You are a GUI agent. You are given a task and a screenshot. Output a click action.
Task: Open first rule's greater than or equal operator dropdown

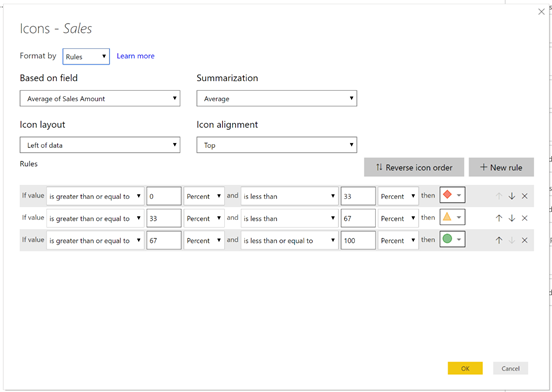point(95,196)
